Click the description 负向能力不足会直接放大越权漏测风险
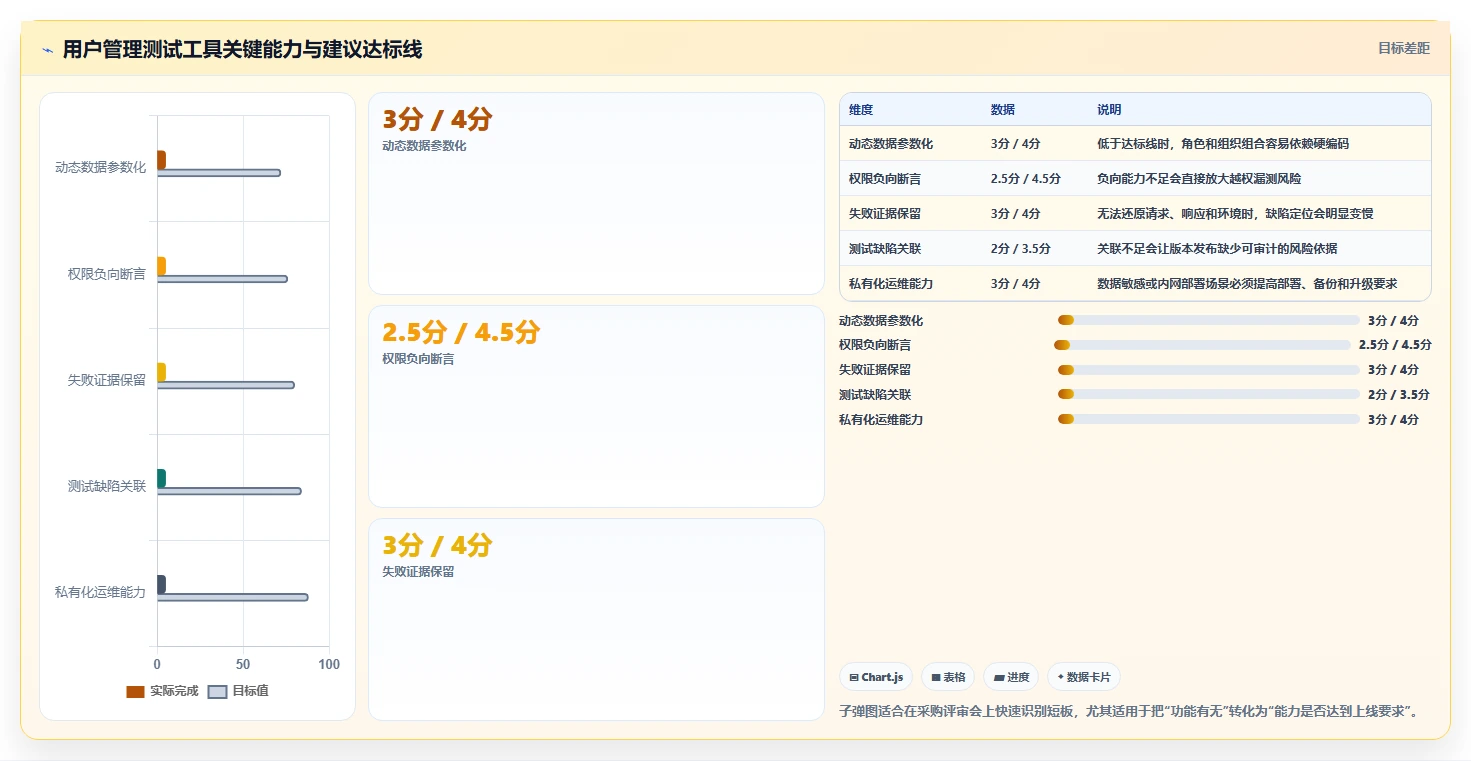 click(1199, 179)
